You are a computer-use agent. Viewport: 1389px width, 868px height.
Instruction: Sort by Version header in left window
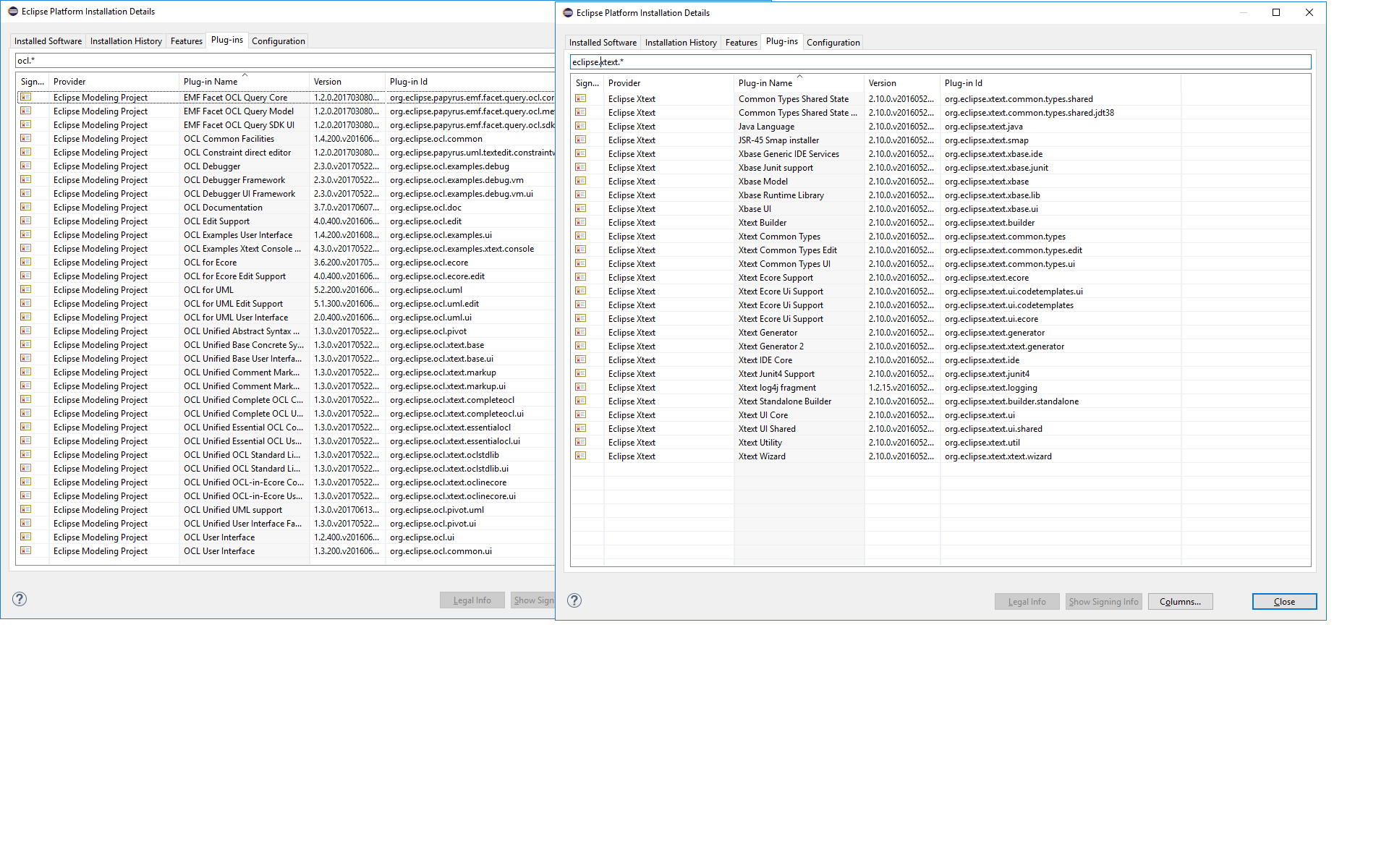click(x=347, y=82)
